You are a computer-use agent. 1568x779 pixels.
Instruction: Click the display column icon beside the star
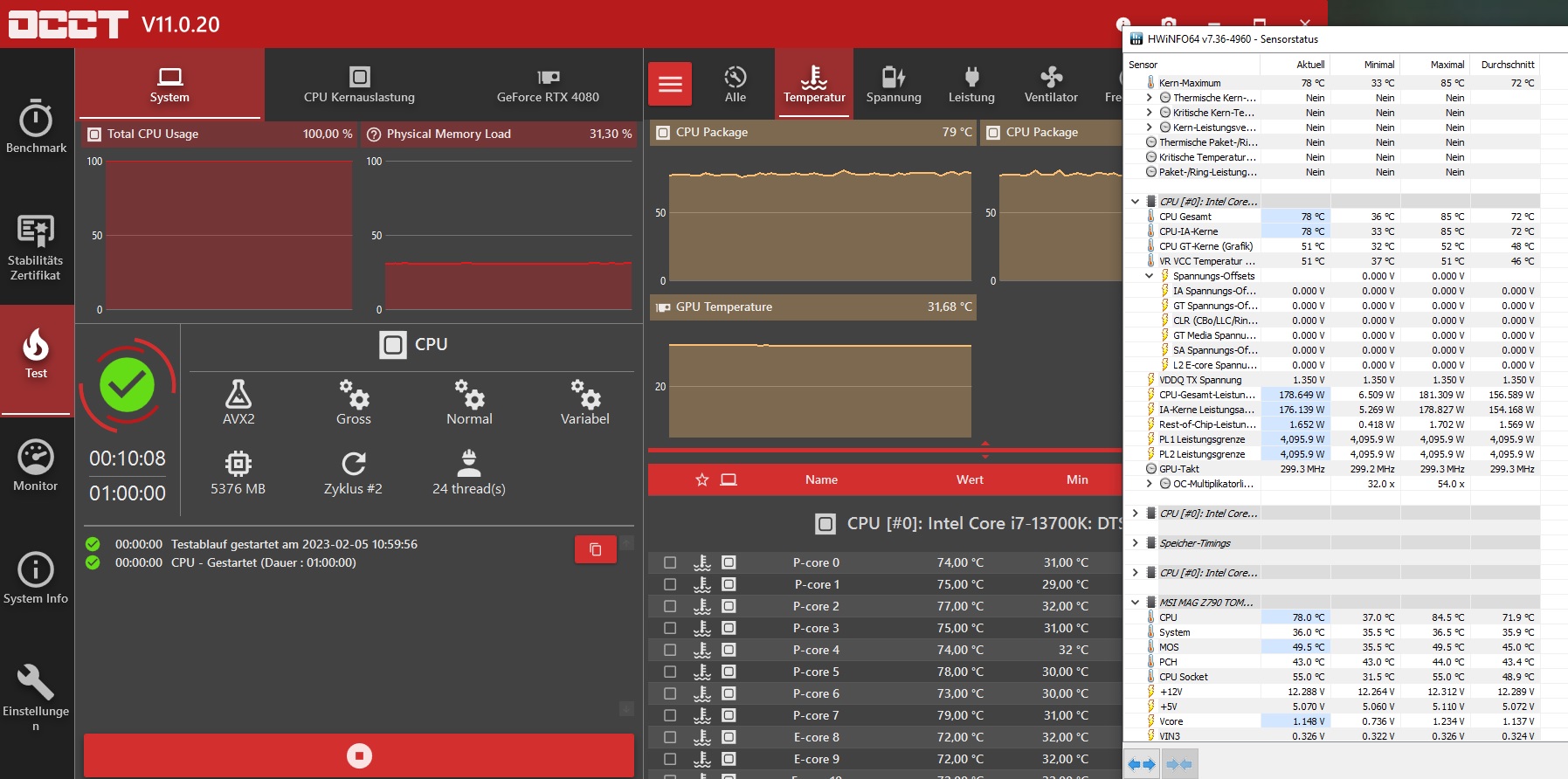tap(729, 479)
